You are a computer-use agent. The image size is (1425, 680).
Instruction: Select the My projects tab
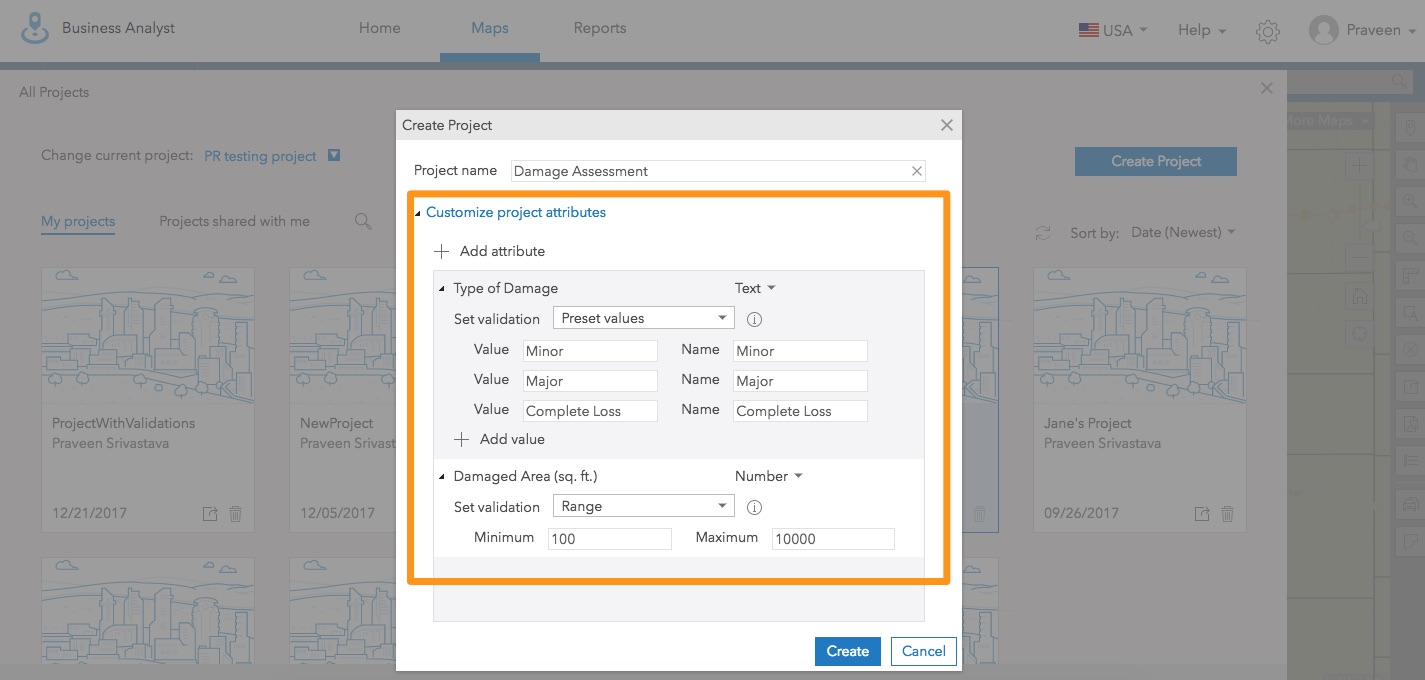click(x=78, y=222)
